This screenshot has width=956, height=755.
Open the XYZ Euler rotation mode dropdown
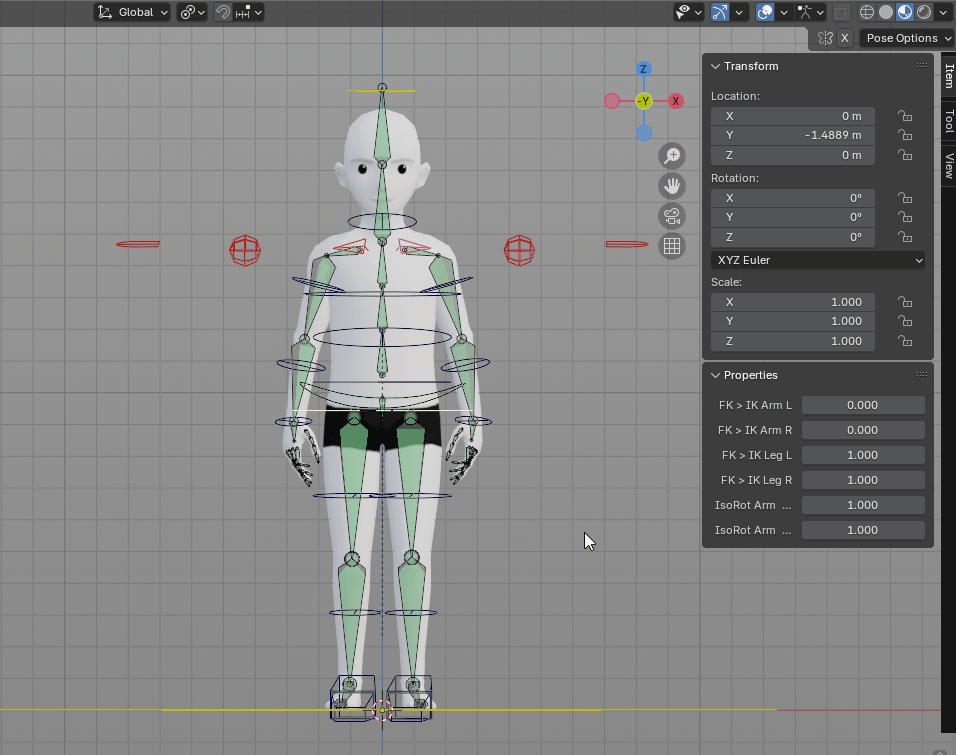tap(818, 260)
